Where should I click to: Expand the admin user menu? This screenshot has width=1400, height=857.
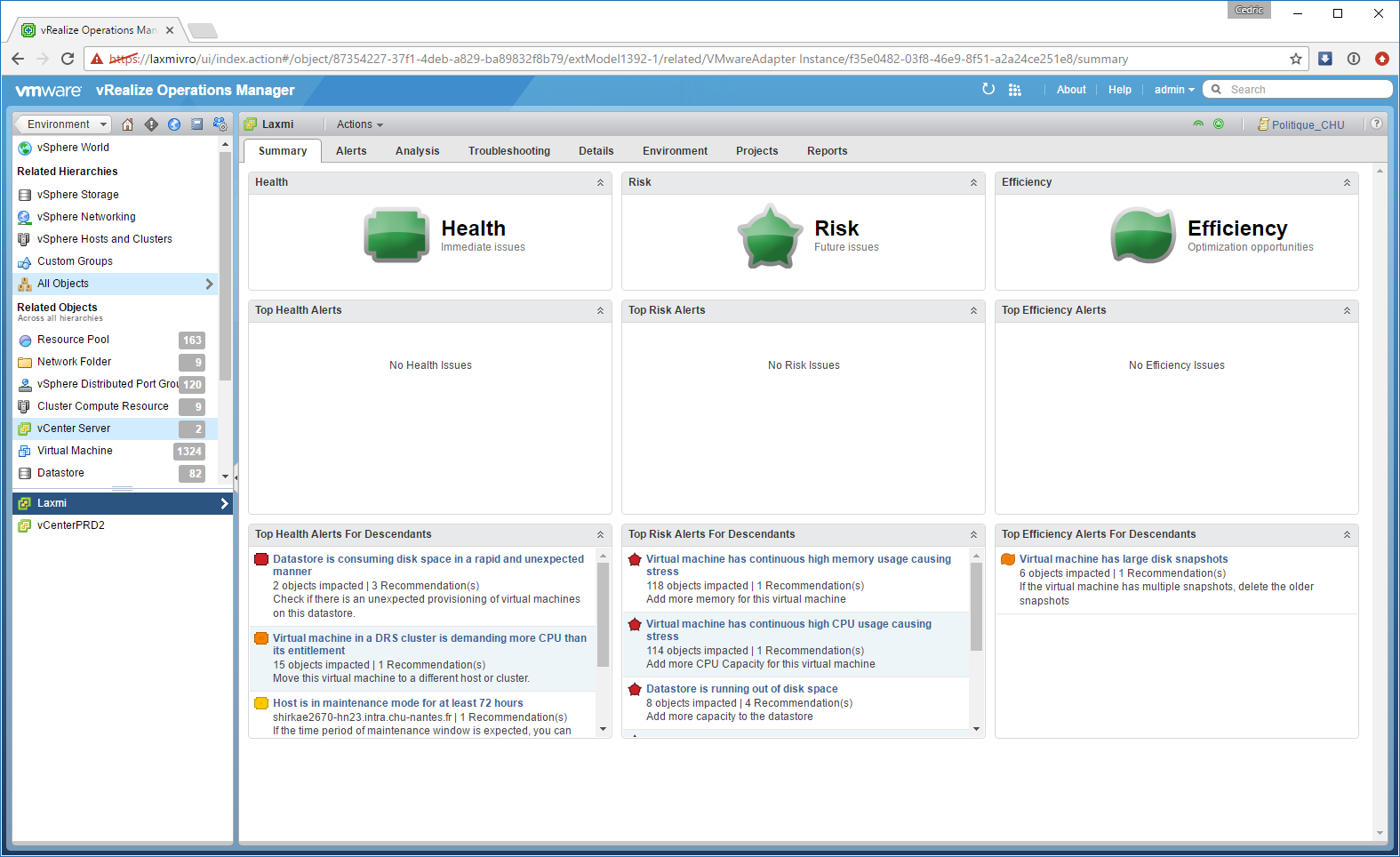(x=1173, y=90)
